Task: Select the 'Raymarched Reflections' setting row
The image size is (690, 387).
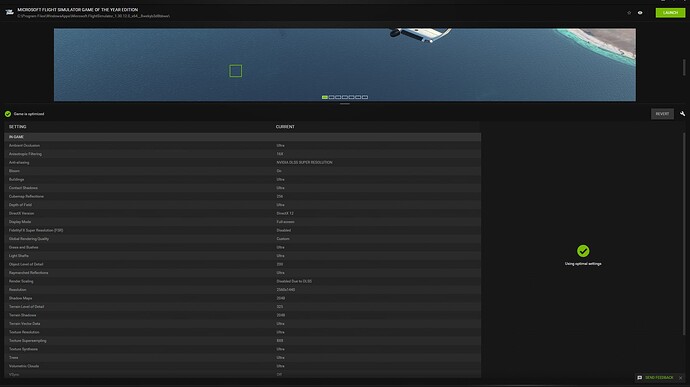Action: pyautogui.click(x=242, y=273)
